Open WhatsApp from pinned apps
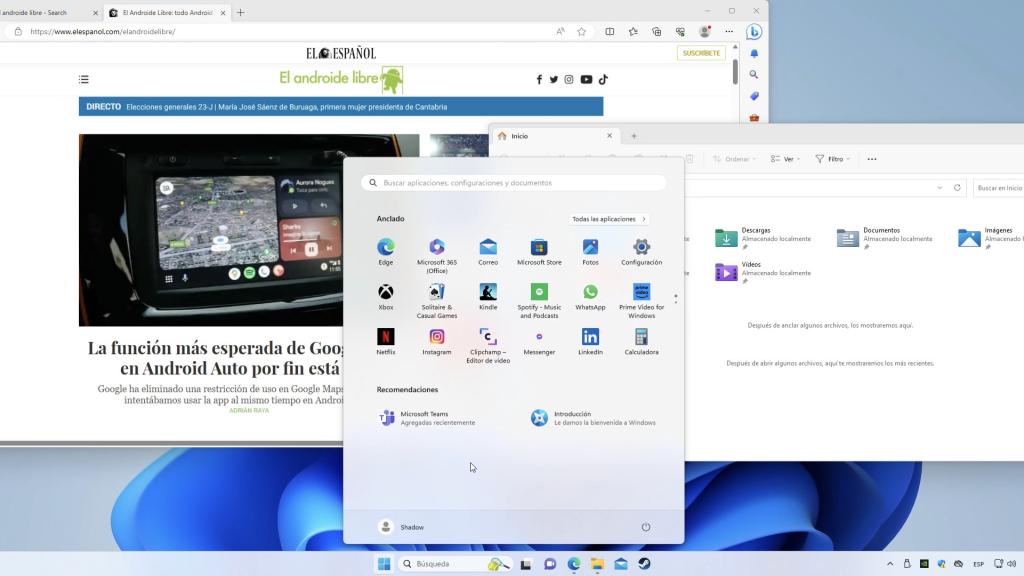The width and height of the screenshot is (1024, 576). (x=590, y=296)
